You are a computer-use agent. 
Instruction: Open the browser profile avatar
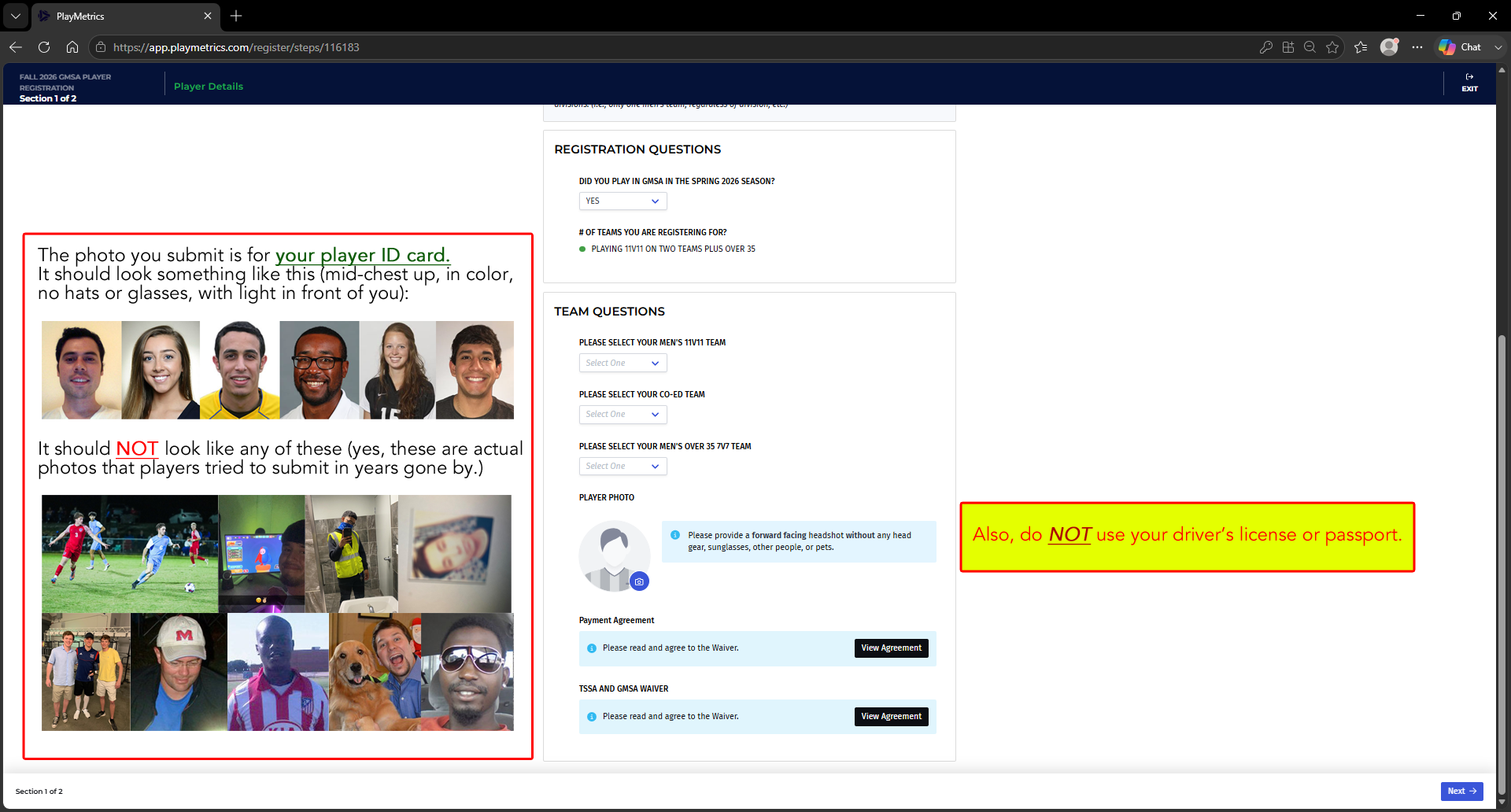1390,47
